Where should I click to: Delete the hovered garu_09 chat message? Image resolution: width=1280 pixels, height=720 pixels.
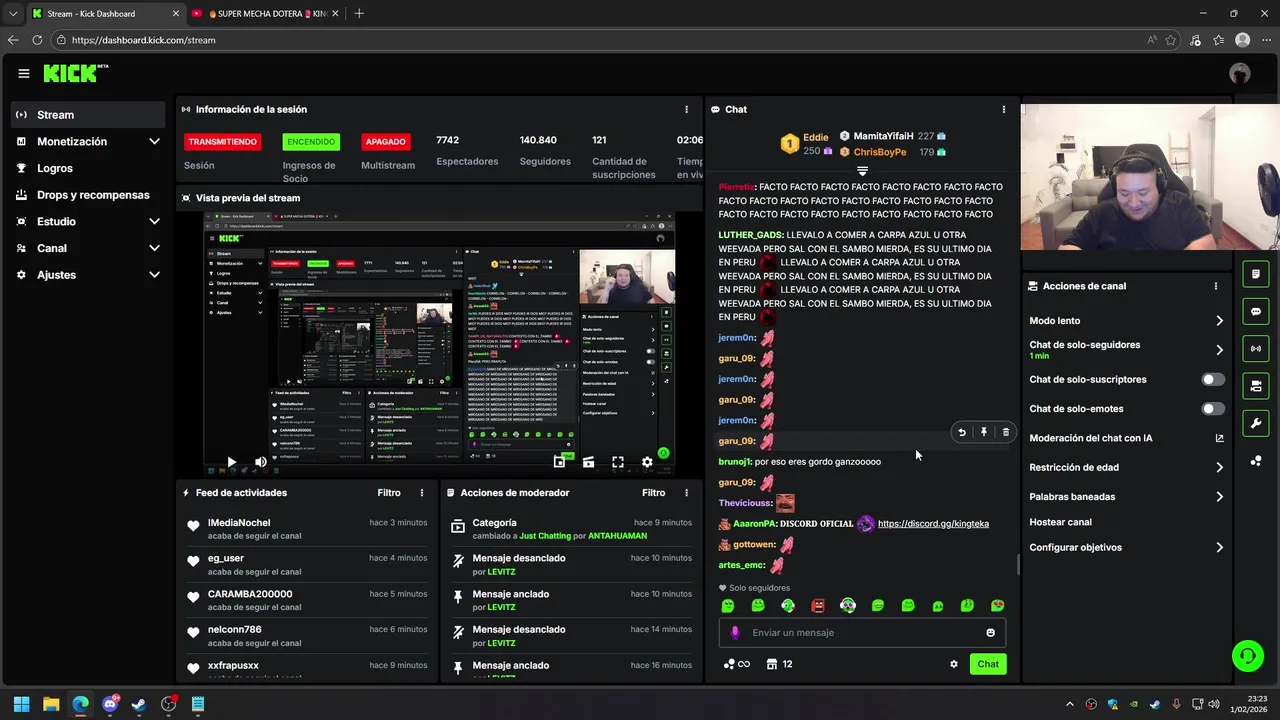1006,432
